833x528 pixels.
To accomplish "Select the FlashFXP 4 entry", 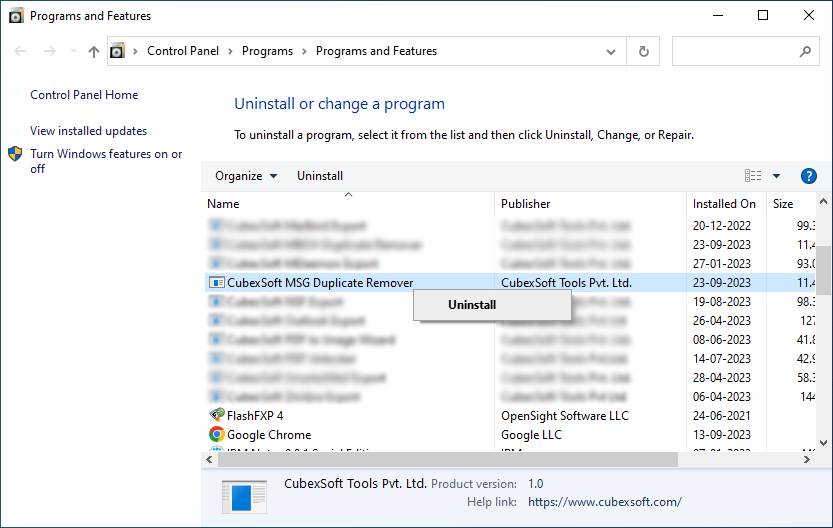I will point(255,415).
